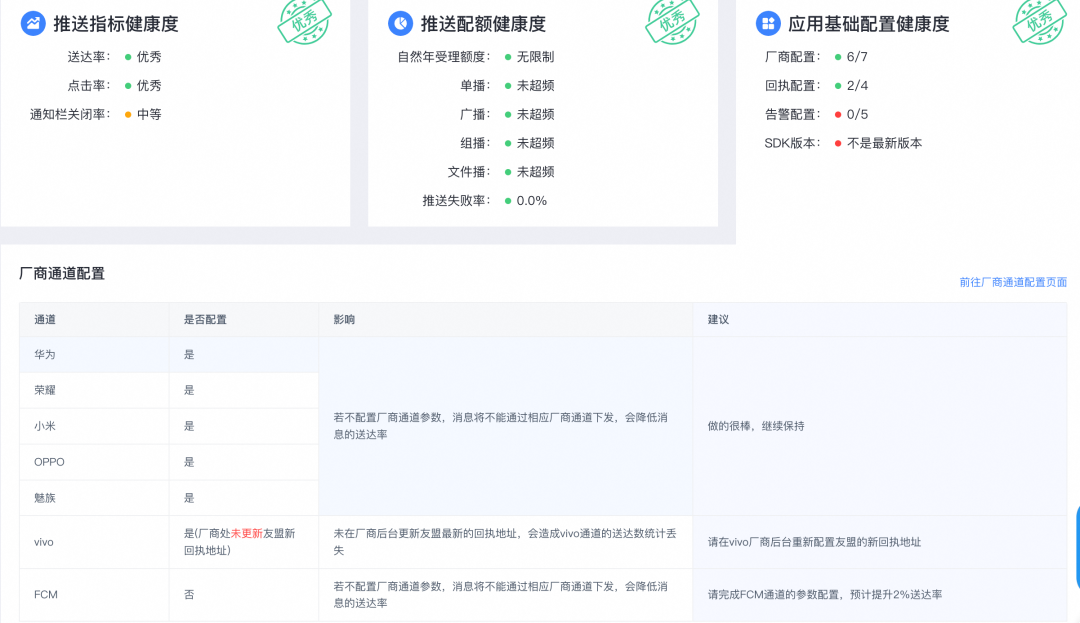Screen dimensions: 1080x623
Task: Click the 推送指标健康度 chart icon
Action: coord(32,23)
